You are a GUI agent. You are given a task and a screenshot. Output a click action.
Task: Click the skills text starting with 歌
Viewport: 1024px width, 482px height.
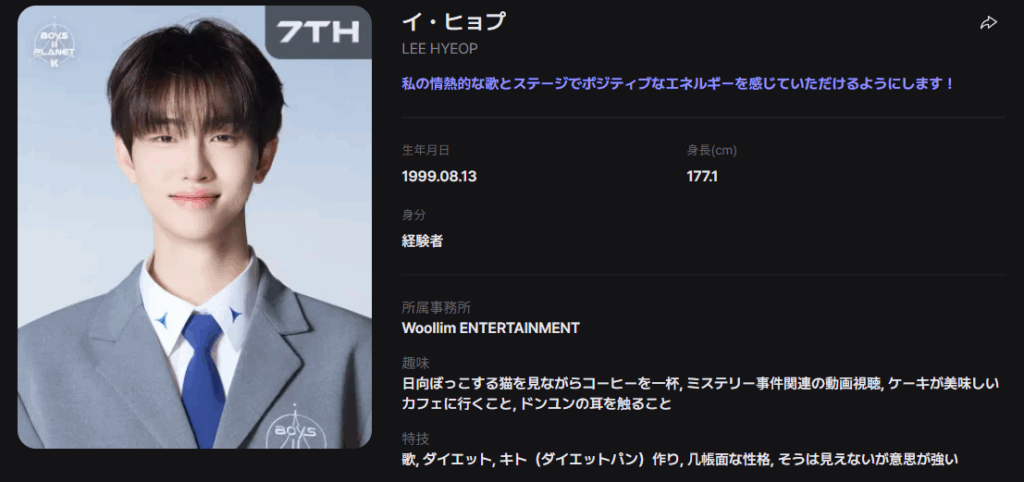(x=680, y=460)
